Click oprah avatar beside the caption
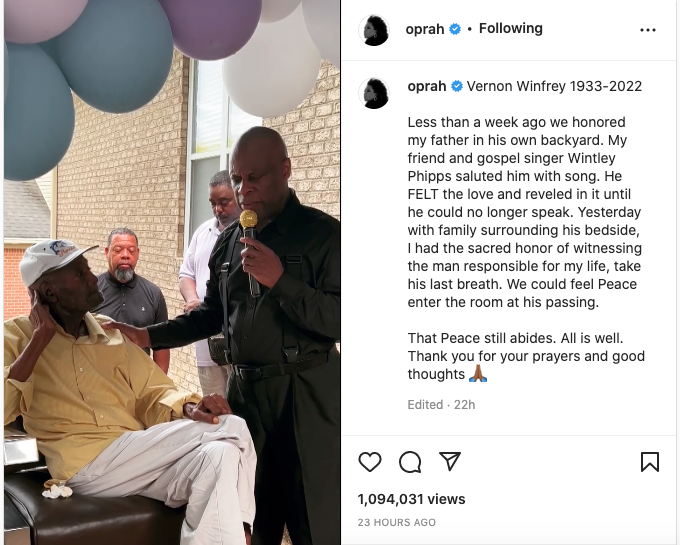680x545 pixels. coord(374,93)
